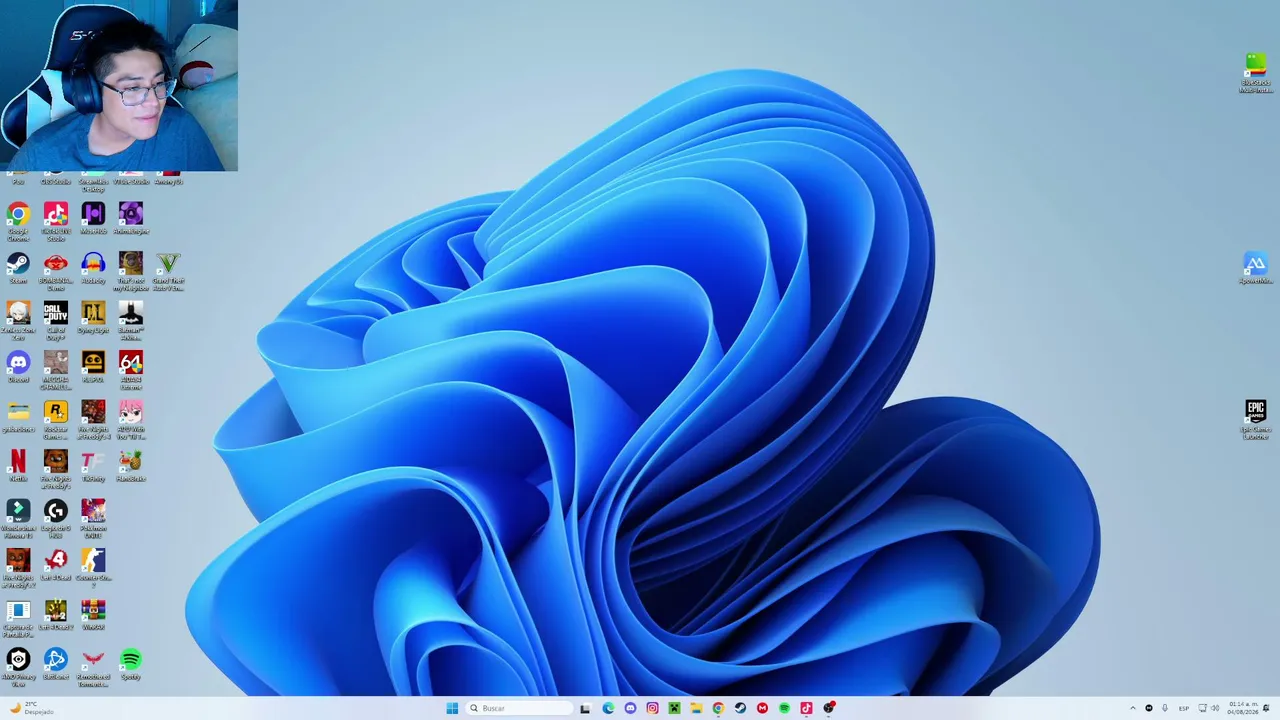Select the Spotify desktop icon
Viewport: 1280px width, 720px height.
coord(131,664)
